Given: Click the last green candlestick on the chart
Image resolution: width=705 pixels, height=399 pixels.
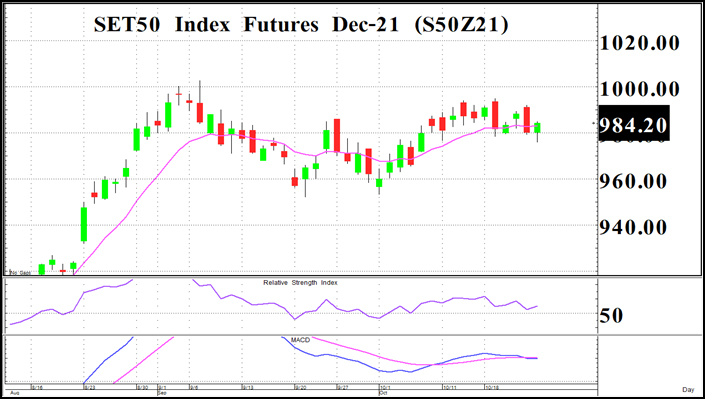Looking at the screenshot, I should [537, 128].
